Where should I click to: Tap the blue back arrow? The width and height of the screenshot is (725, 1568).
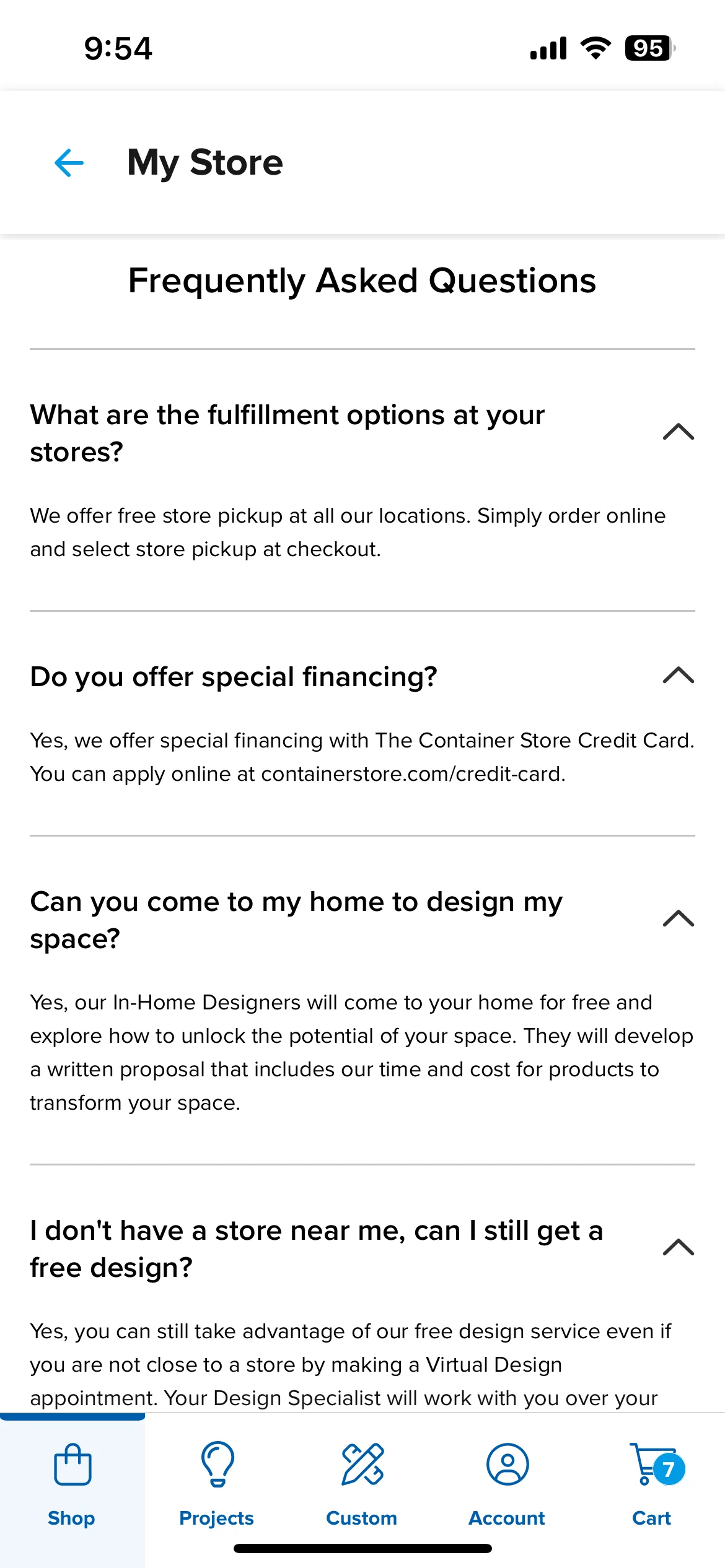[69, 163]
